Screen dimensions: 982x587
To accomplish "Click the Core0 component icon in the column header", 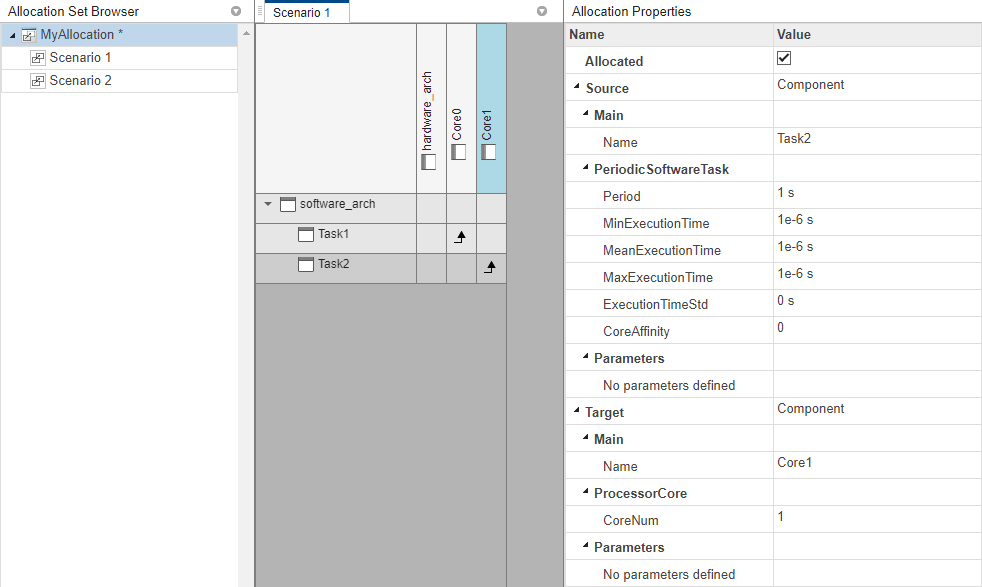I will point(459,152).
